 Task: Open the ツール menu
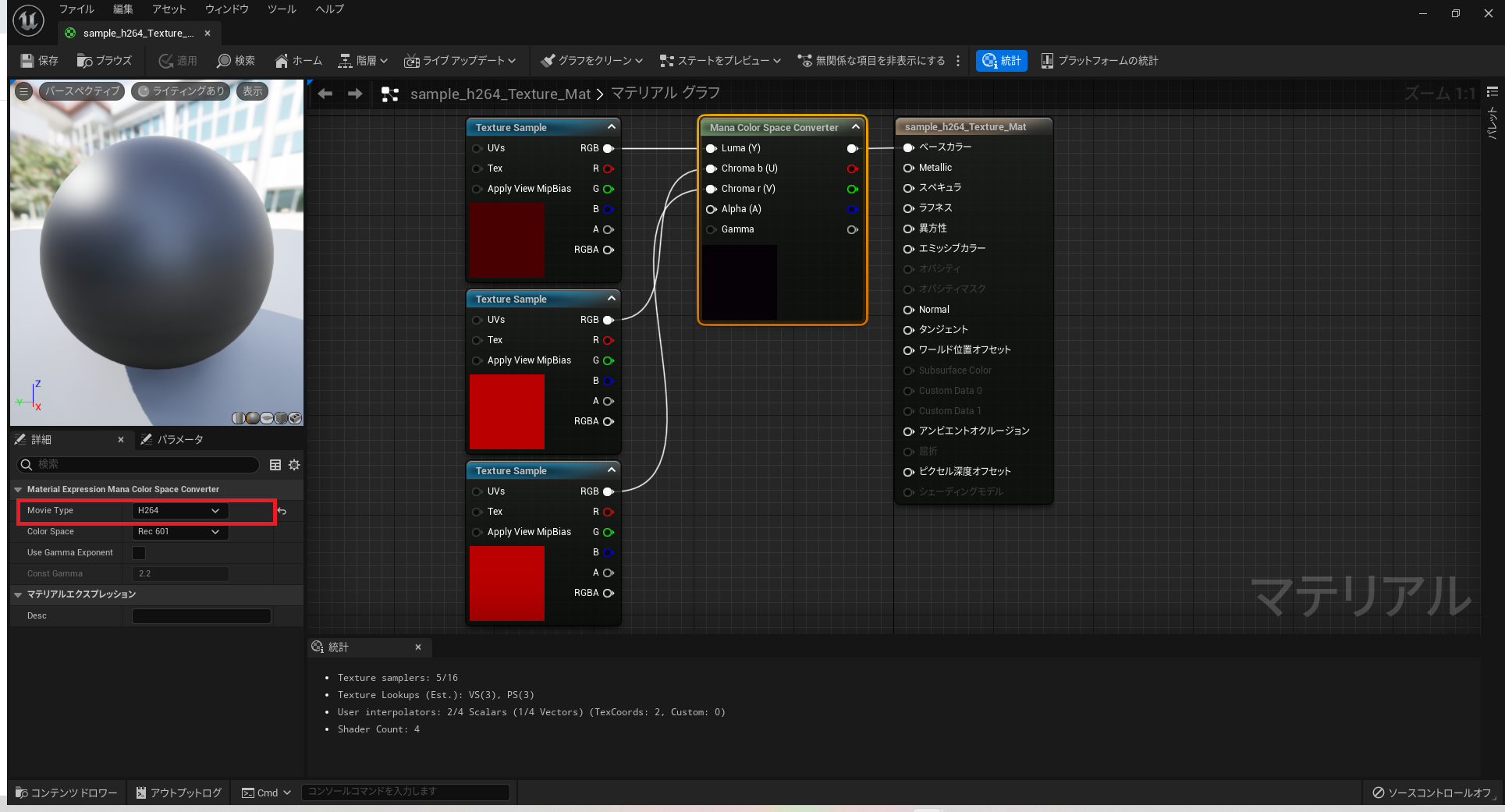point(281,9)
